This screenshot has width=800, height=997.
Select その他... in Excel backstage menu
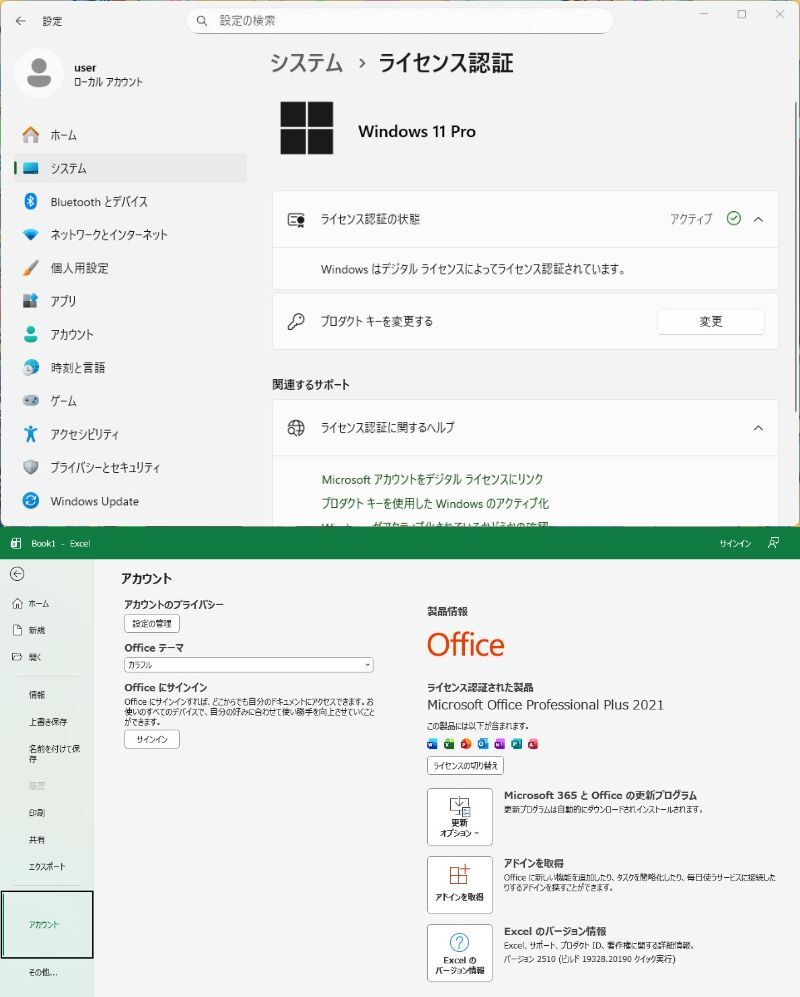pos(47,972)
